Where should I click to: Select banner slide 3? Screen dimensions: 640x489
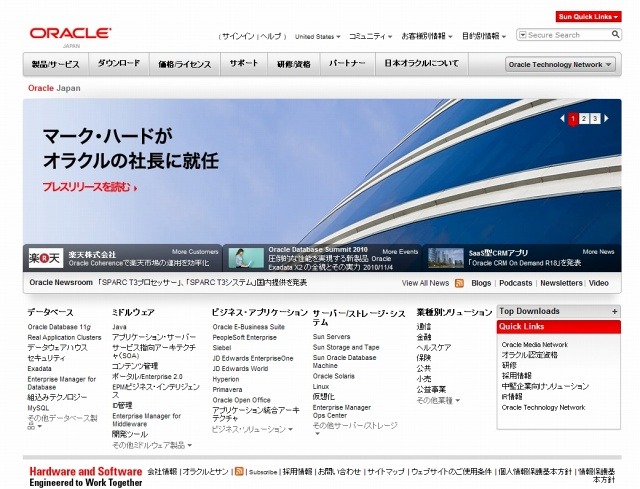[x=595, y=119]
